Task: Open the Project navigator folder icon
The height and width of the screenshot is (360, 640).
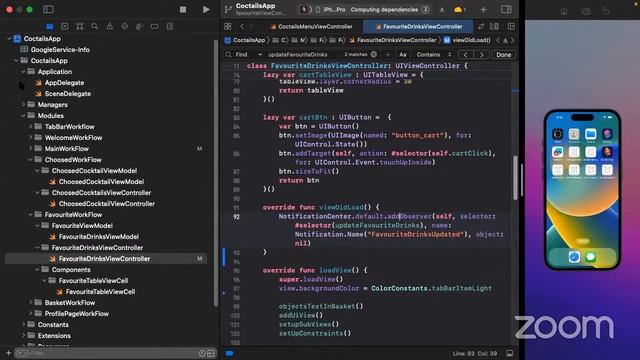Action: point(50,27)
